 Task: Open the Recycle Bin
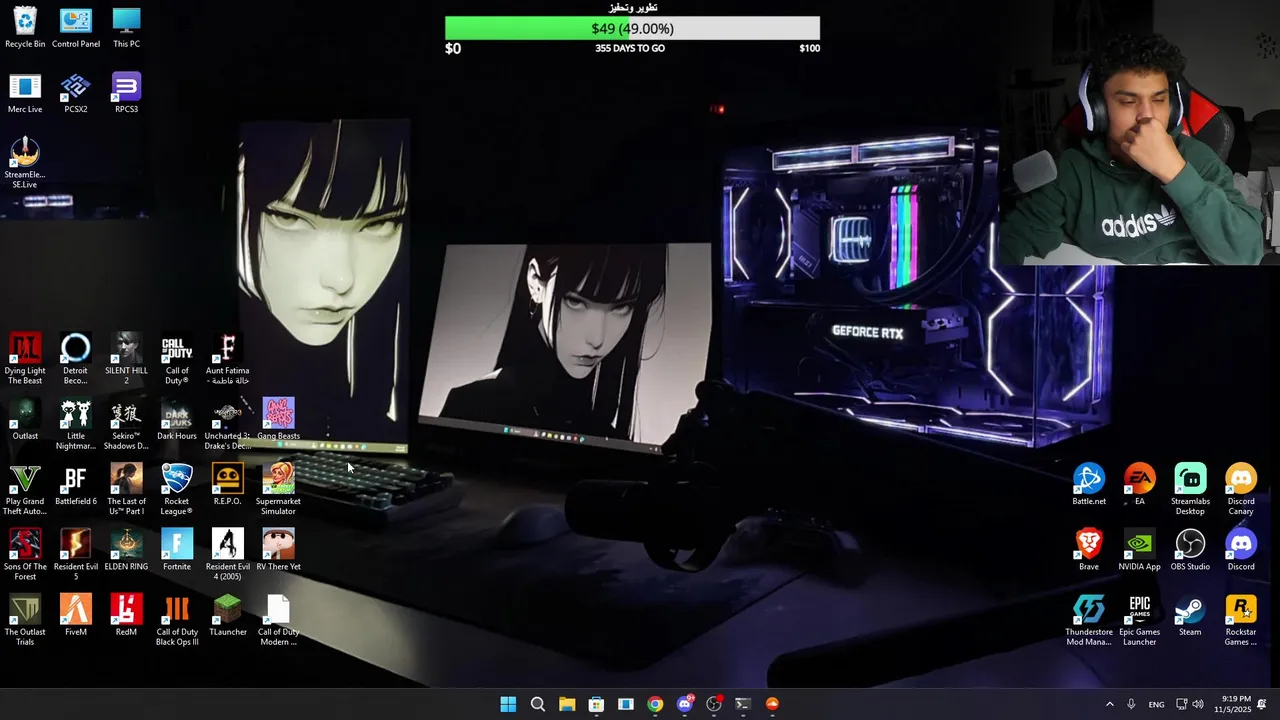coord(25,27)
